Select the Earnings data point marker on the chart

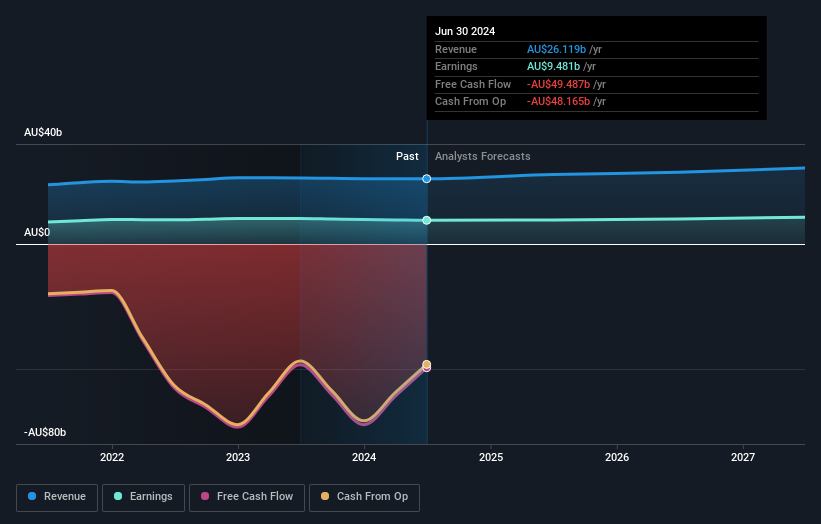click(427, 220)
